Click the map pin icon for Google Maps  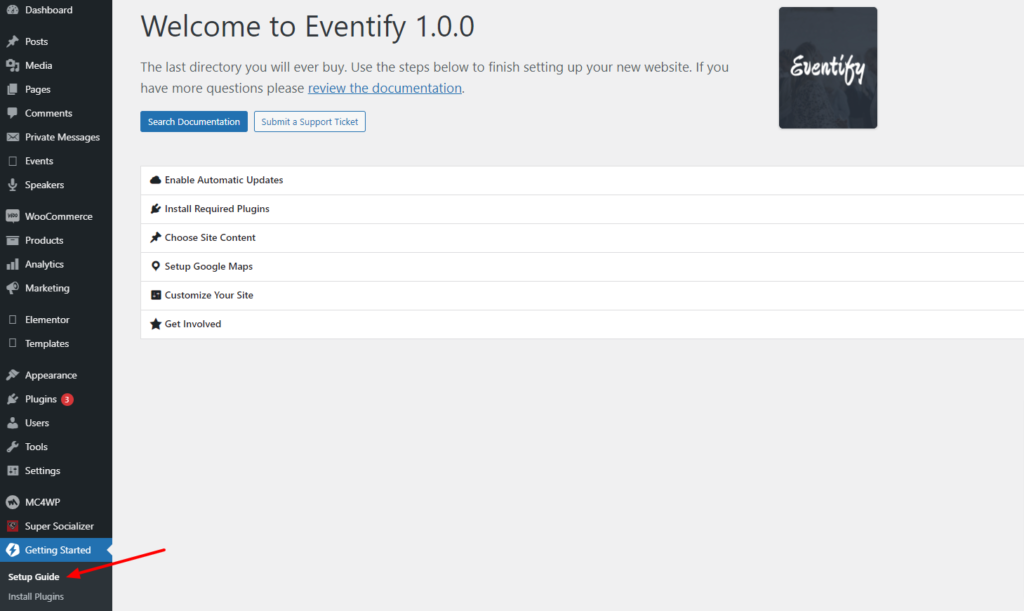[x=155, y=266]
